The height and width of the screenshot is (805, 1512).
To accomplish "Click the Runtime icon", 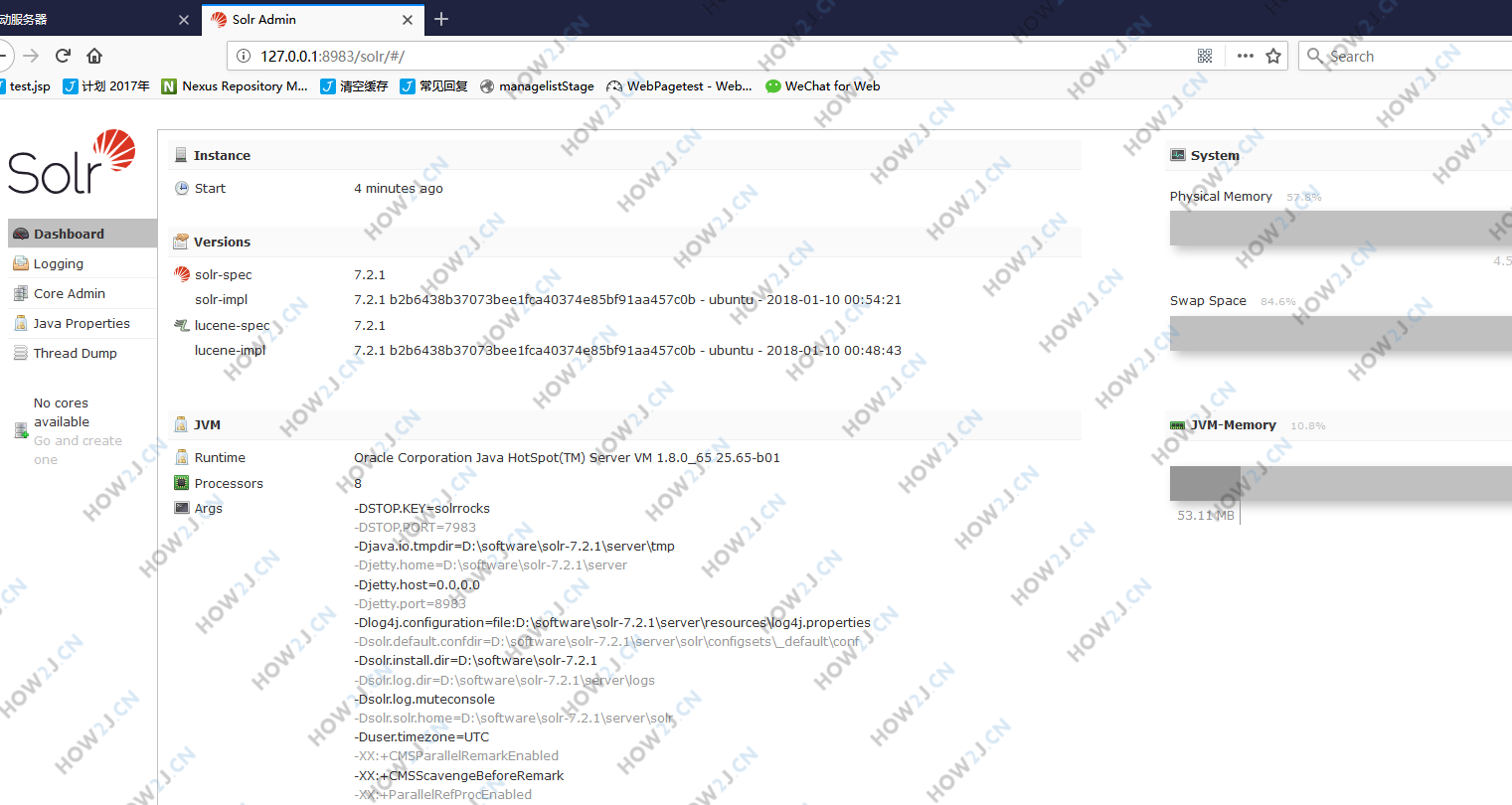I will pos(182,457).
